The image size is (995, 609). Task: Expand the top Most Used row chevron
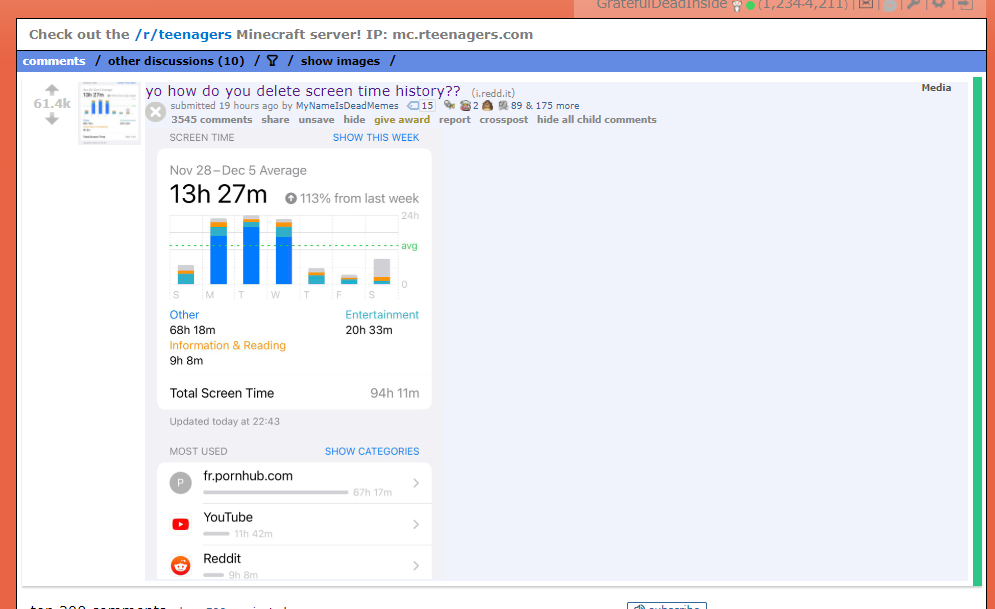point(416,483)
